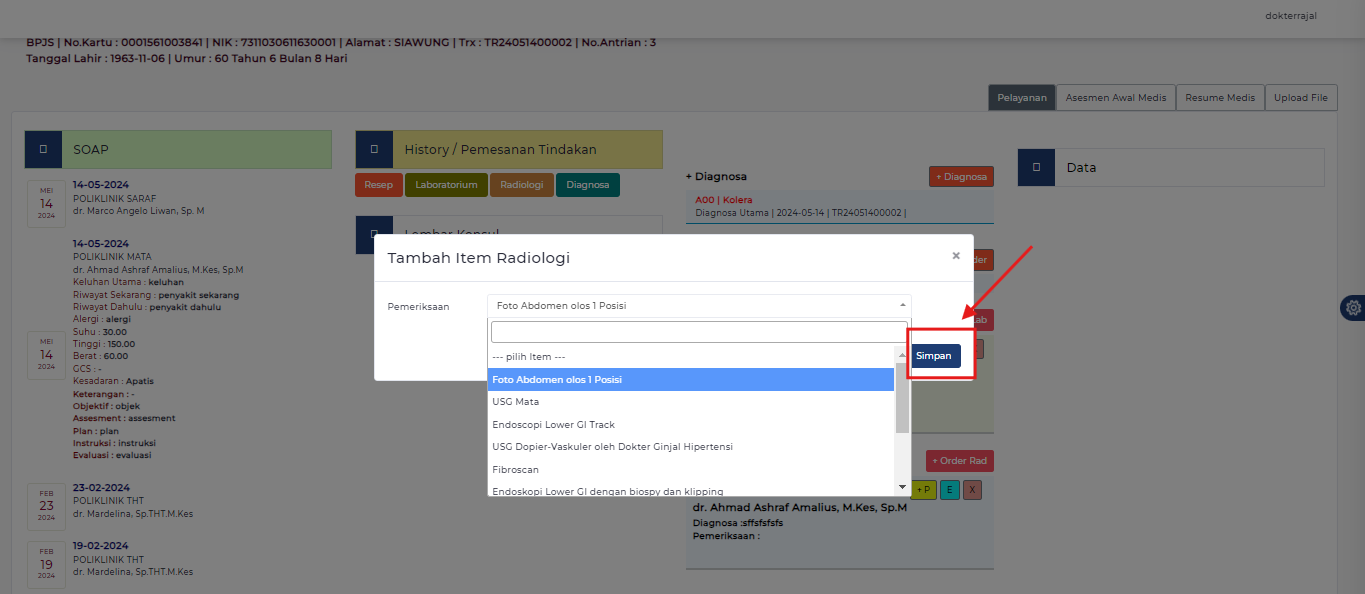The height and width of the screenshot is (594, 1365).
Task: Select Fibroscan from the dropdown list
Action: coord(600,468)
